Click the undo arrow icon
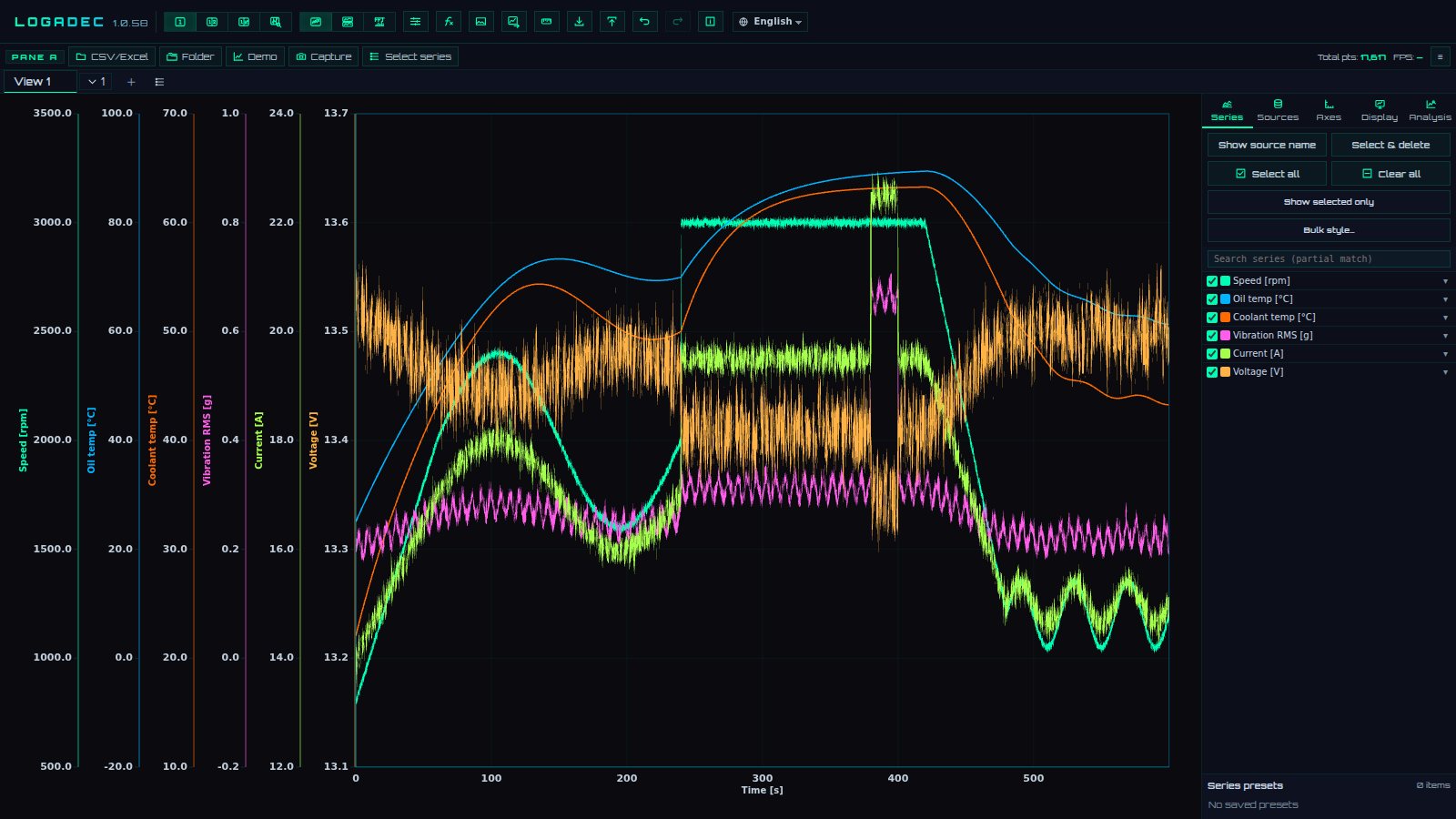This screenshot has width=1456, height=819. tap(644, 22)
